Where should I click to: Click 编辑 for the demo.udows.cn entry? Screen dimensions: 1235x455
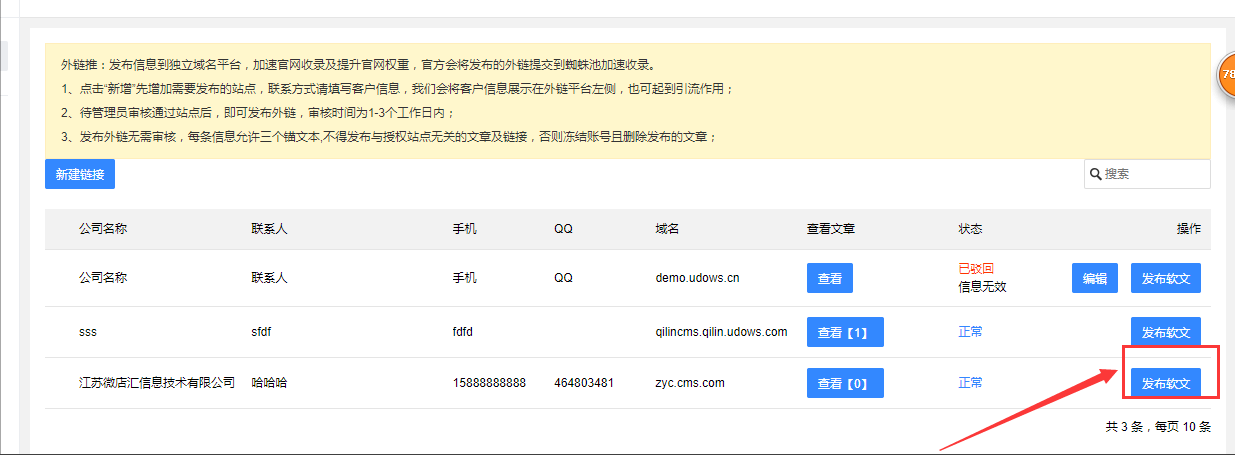point(1095,278)
